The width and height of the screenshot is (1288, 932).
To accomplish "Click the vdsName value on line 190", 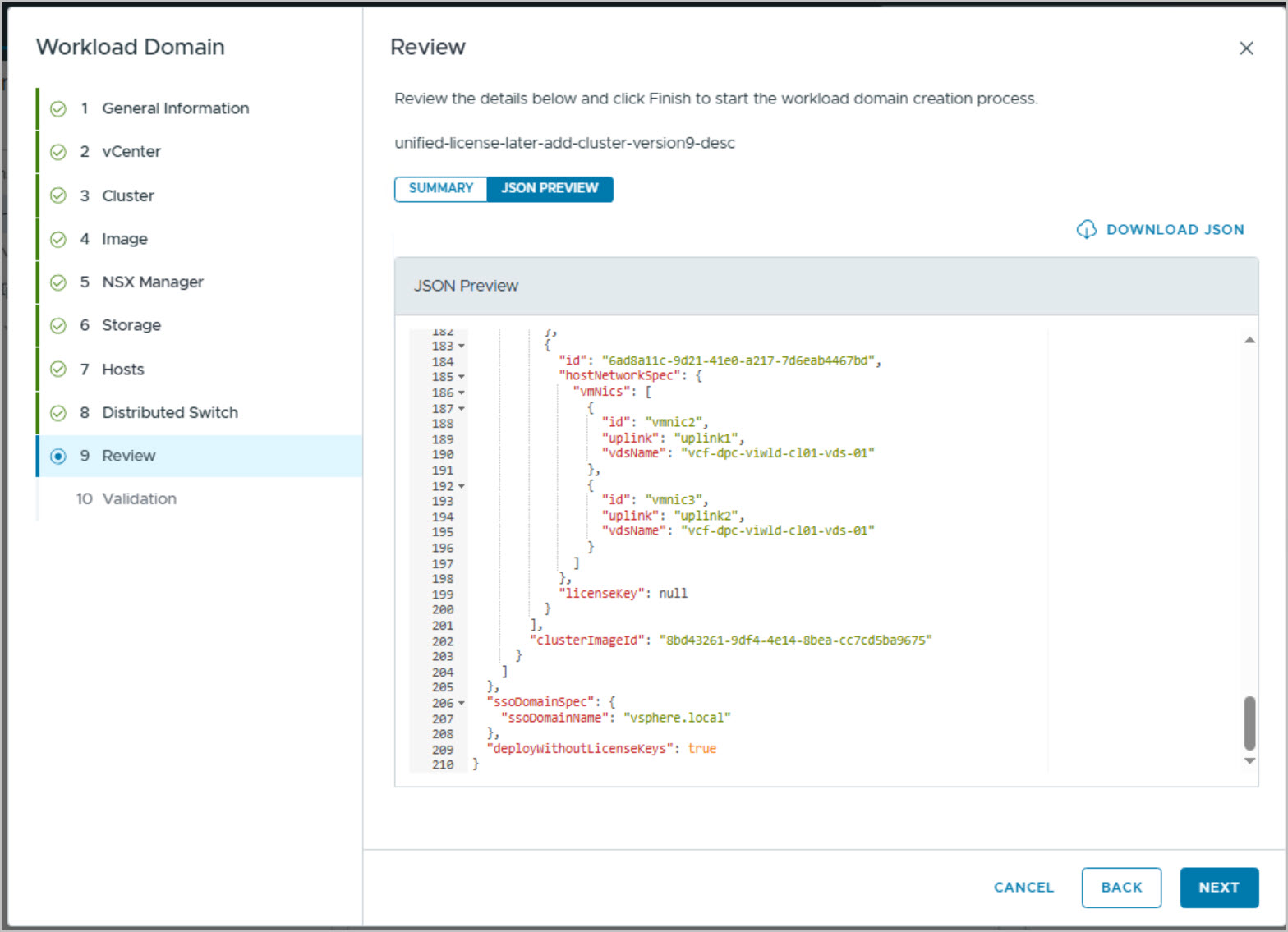I will (x=777, y=453).
